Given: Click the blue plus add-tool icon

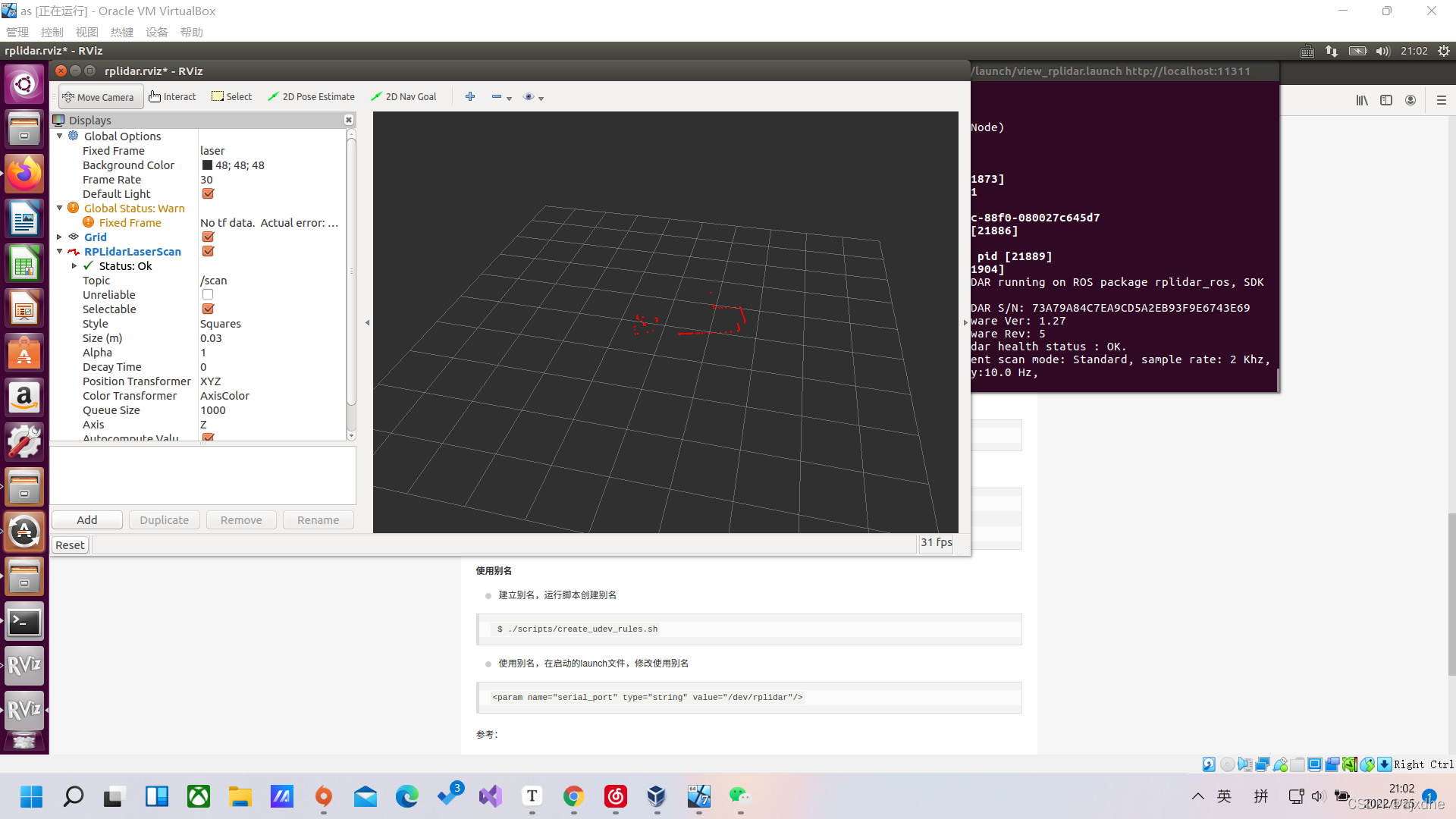Looking at the screenshot, I should pyautogui.click(x=470, y=96).
